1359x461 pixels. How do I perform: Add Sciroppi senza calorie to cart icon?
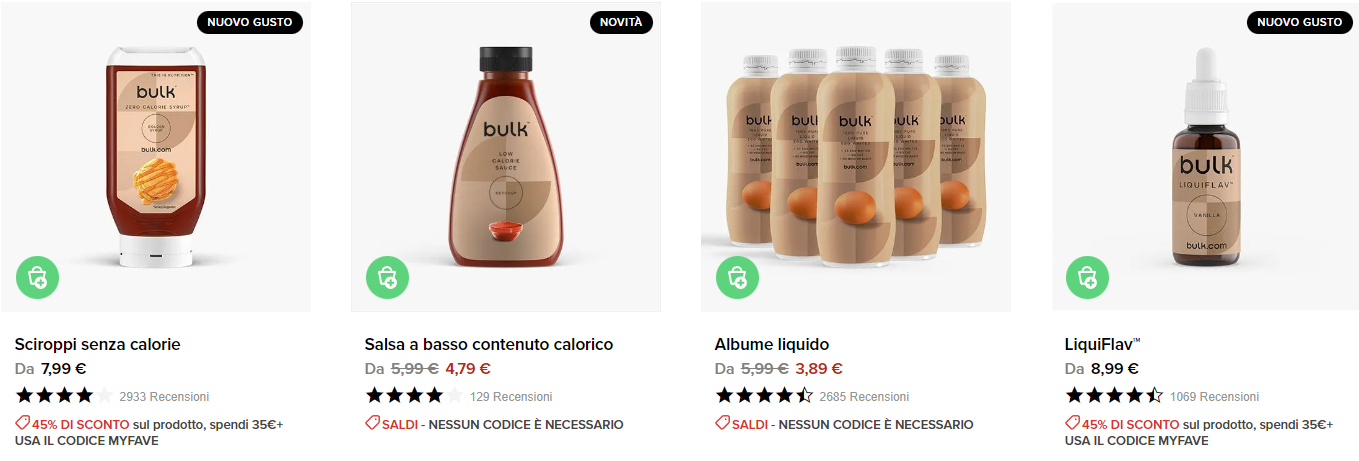pyautogui.click(x=38, y=277)
